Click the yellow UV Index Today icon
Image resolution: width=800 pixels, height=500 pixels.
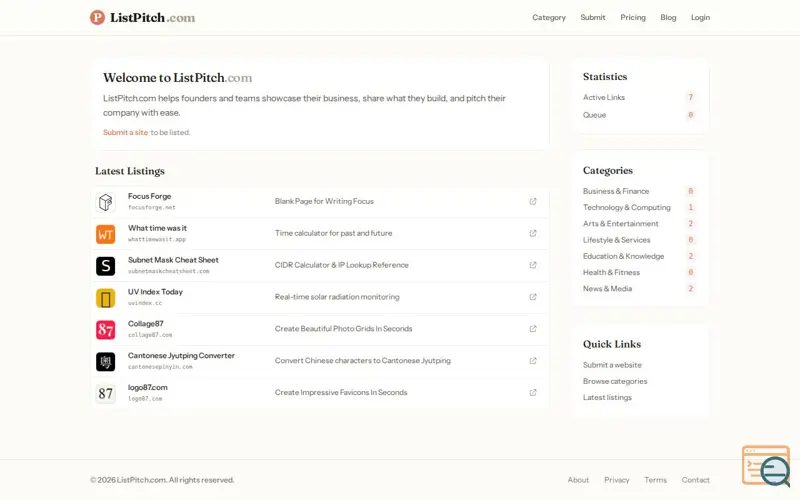click(106, 298)
